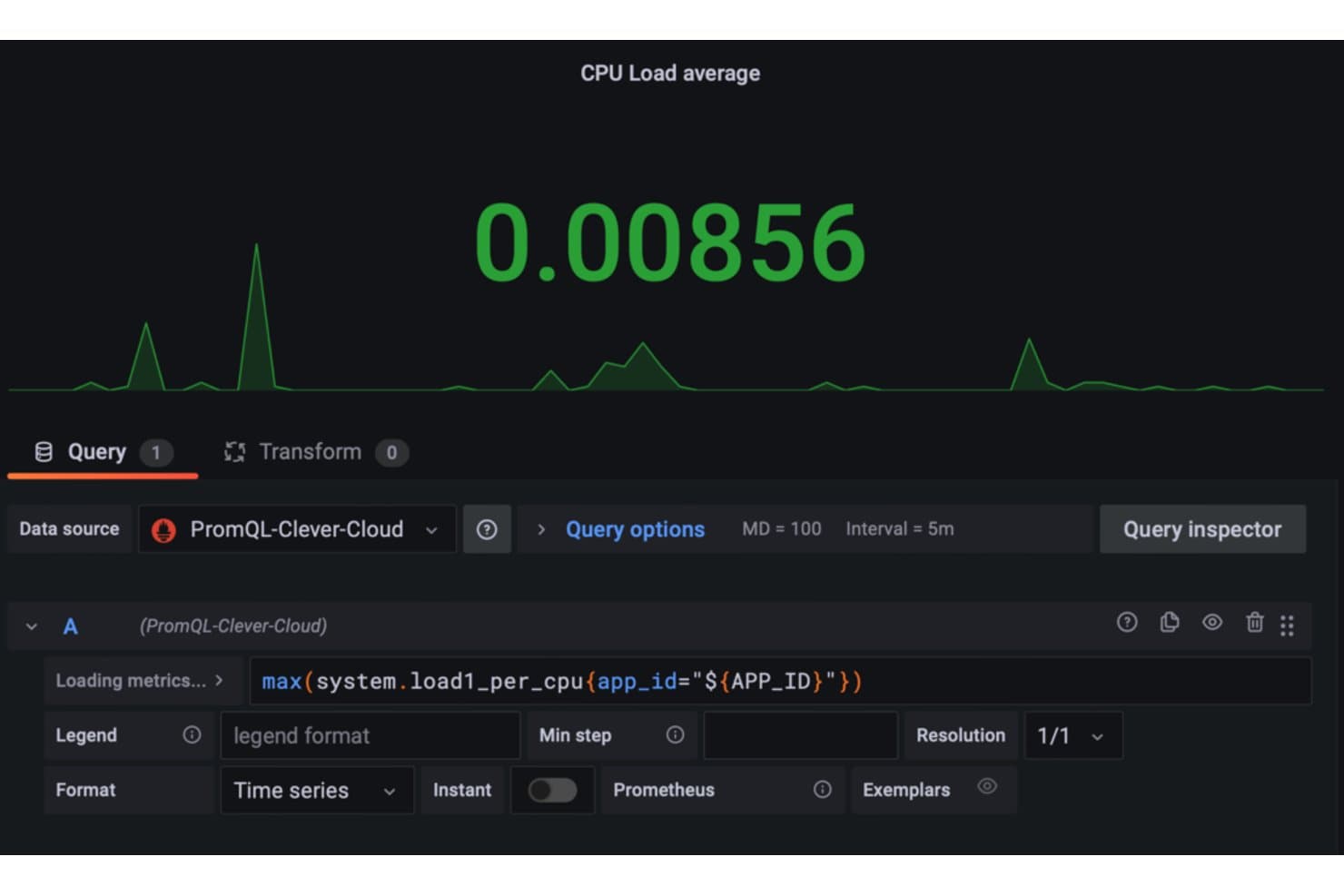Viewport: 1344px width, 896px height.
Task: Show info icon next to Prometheus
Action: tap(822, 790)
